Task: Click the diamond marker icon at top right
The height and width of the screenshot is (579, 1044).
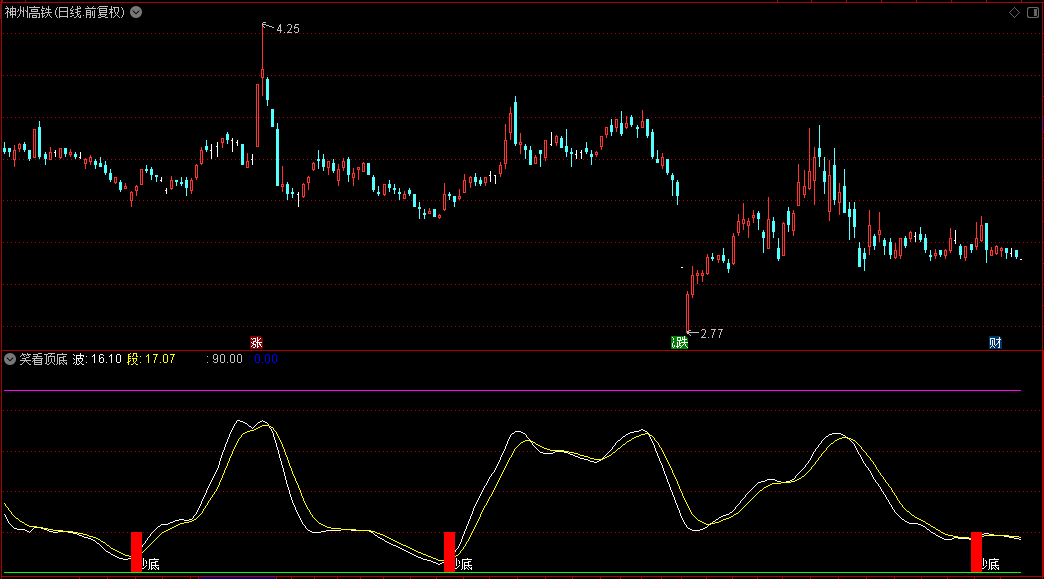Action: [x=1015, y=13]
